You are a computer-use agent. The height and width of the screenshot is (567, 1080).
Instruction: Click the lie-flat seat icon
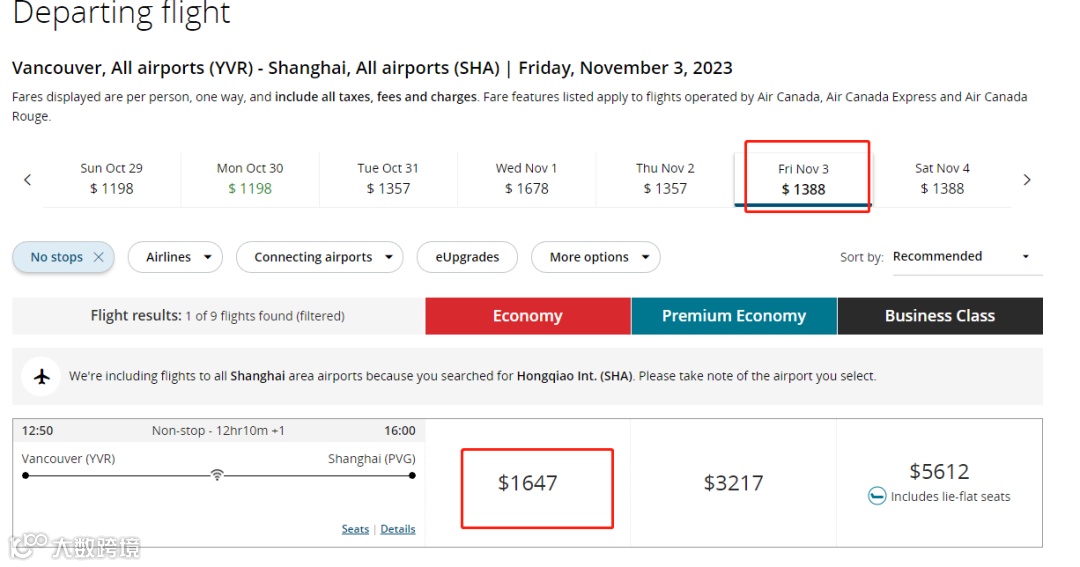[877, 496]
